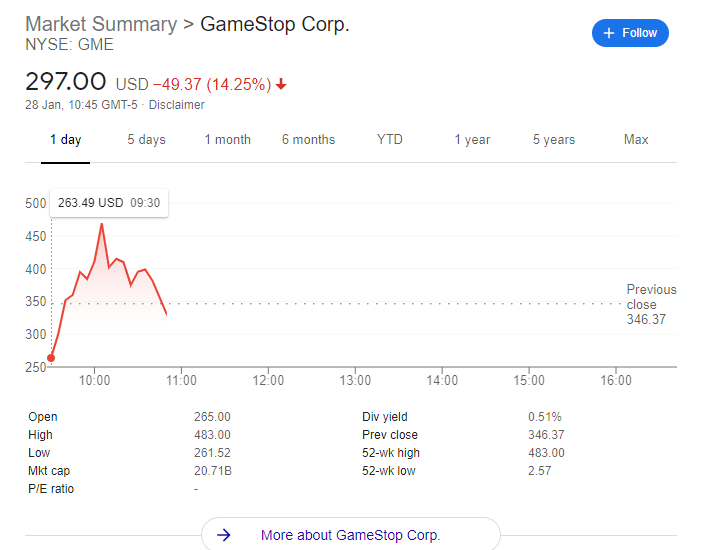Click the red down arrow beside the percentage

(281, 84)
